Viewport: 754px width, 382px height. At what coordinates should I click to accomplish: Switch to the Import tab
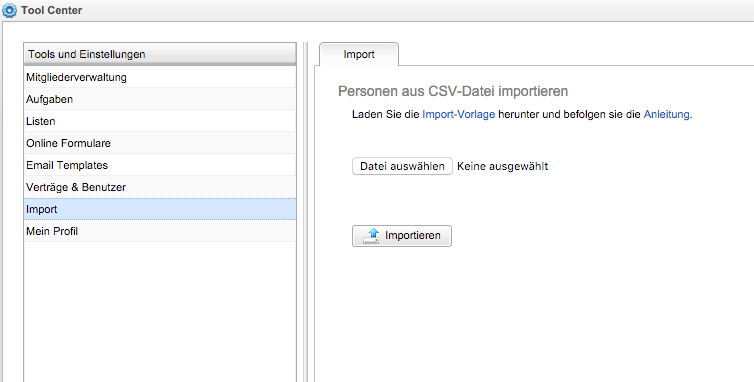point(359,54)
